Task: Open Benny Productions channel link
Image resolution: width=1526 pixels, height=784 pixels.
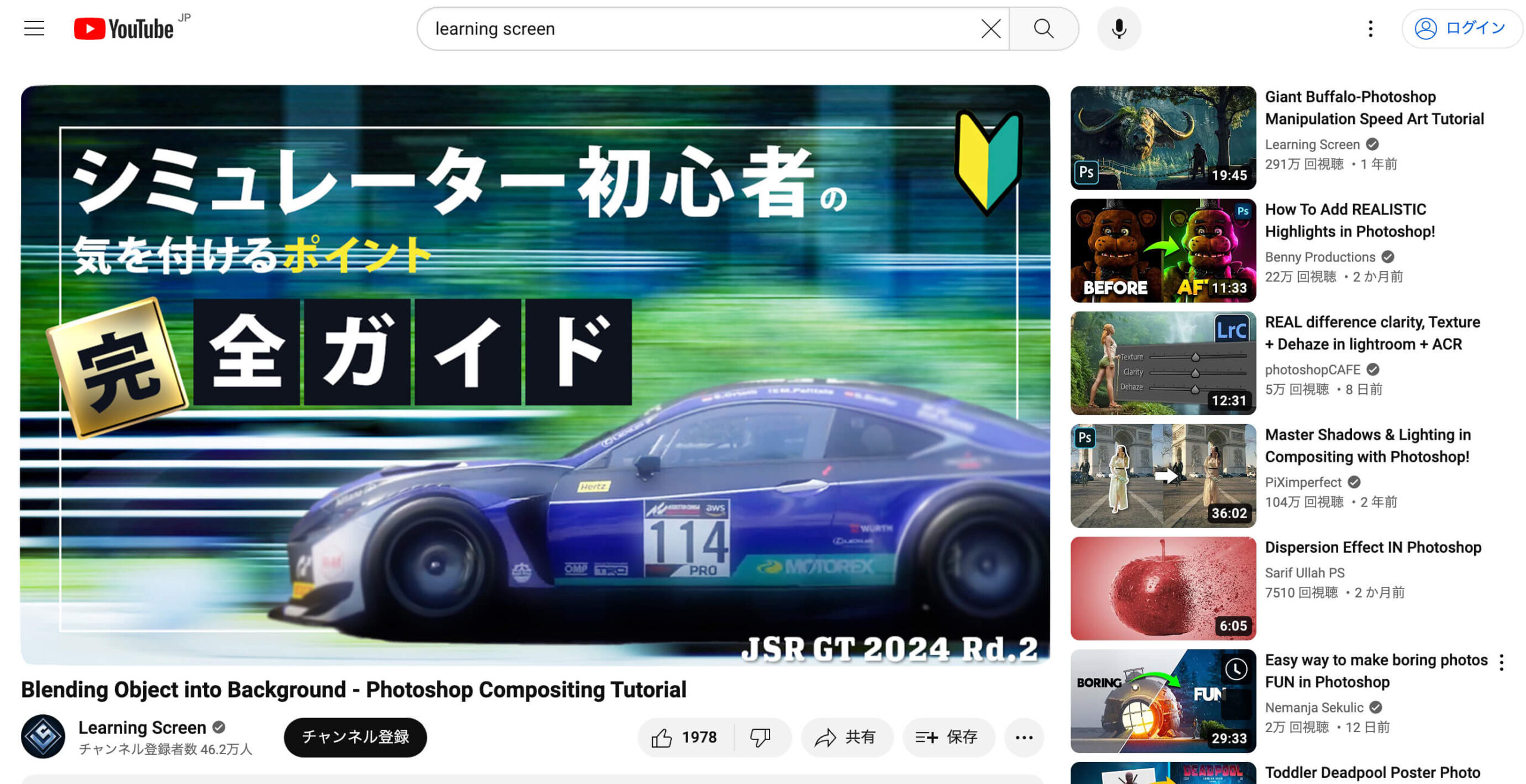Action: [1320, 257]
